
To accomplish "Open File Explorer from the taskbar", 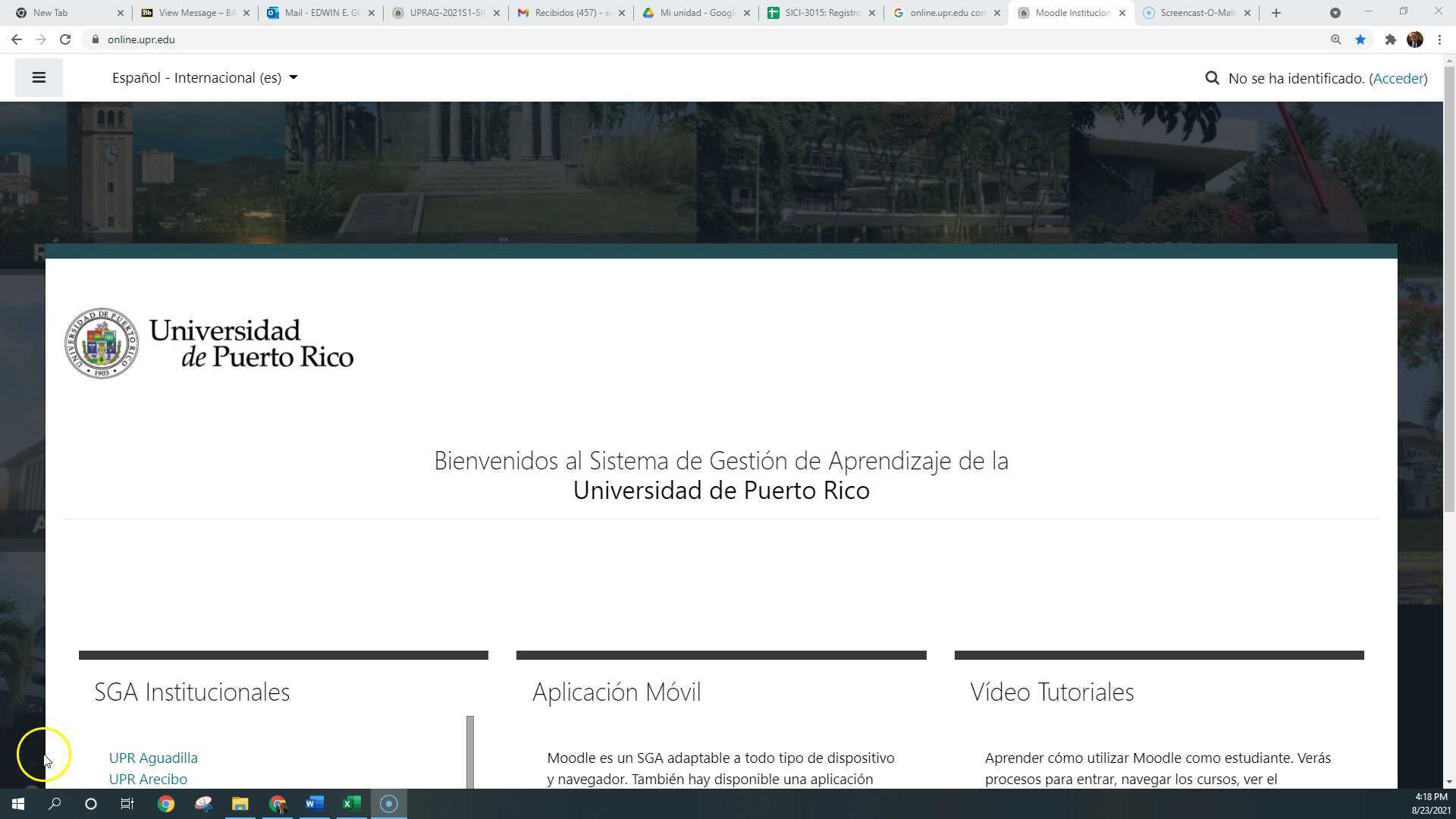I will point(240,803).
